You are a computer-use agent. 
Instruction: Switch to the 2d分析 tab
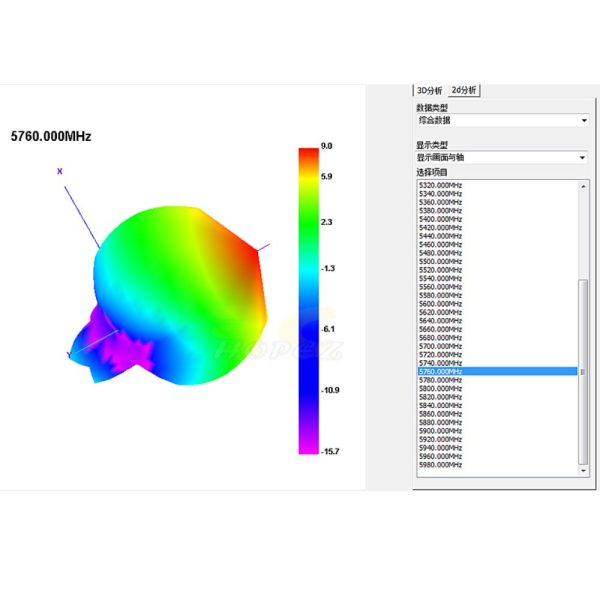[x=463, y=90]
